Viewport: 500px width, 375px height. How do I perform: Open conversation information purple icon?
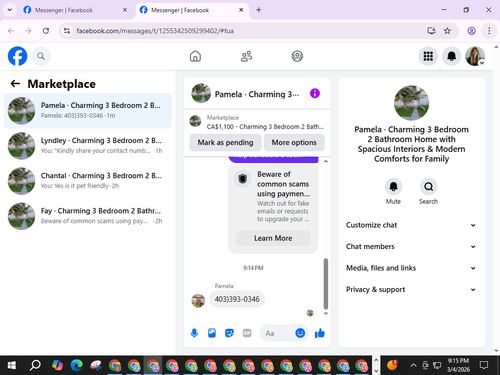[x=315, y=93]
